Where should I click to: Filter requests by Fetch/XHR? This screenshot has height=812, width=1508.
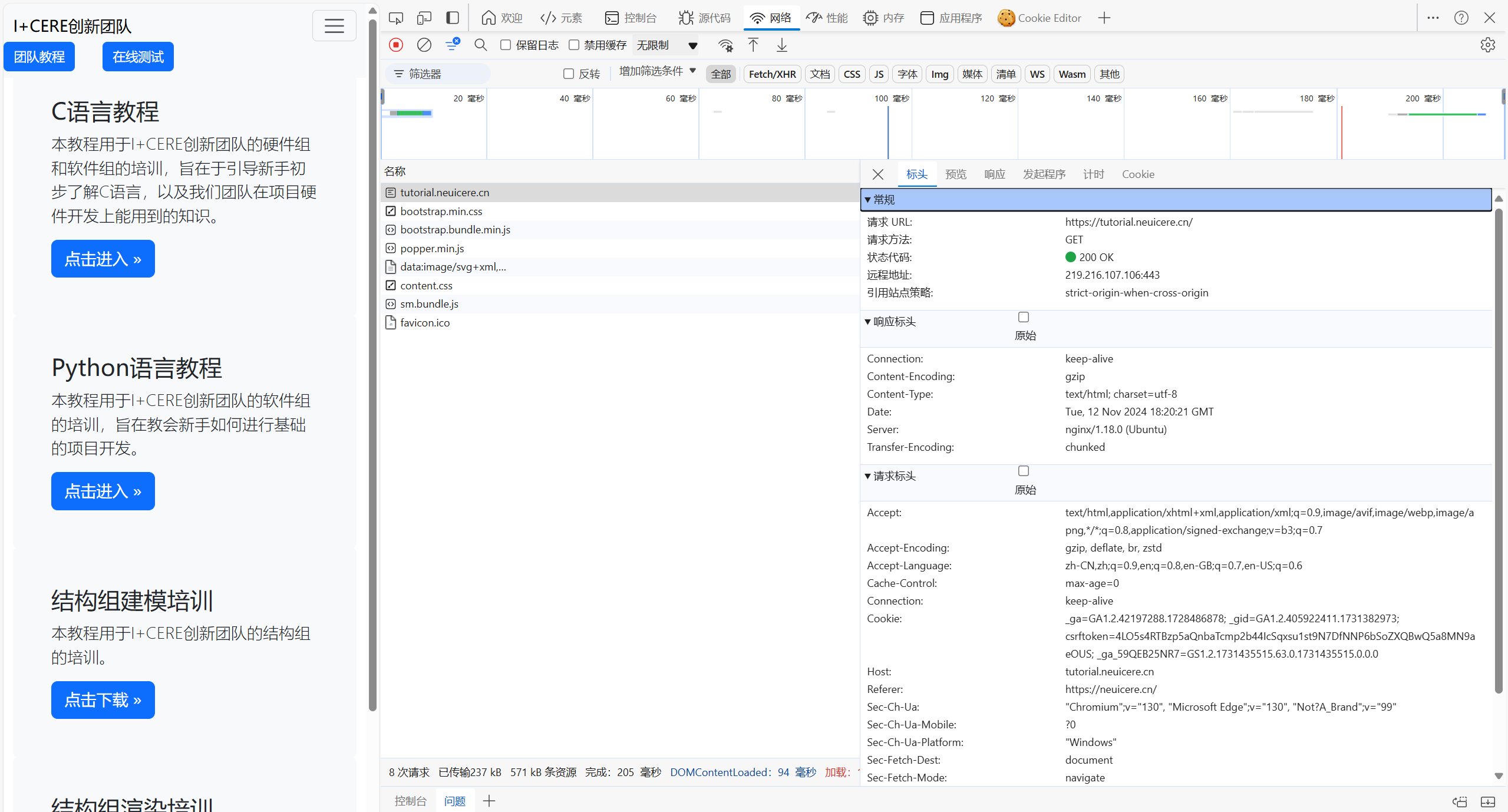click(772, 74)
